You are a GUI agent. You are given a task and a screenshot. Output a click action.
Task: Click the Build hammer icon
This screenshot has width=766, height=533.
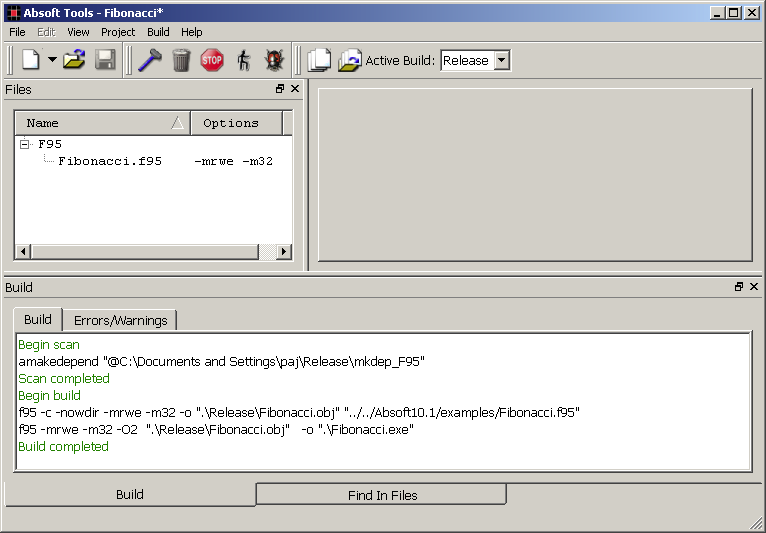pyautogui.click(x=149, y=60)
